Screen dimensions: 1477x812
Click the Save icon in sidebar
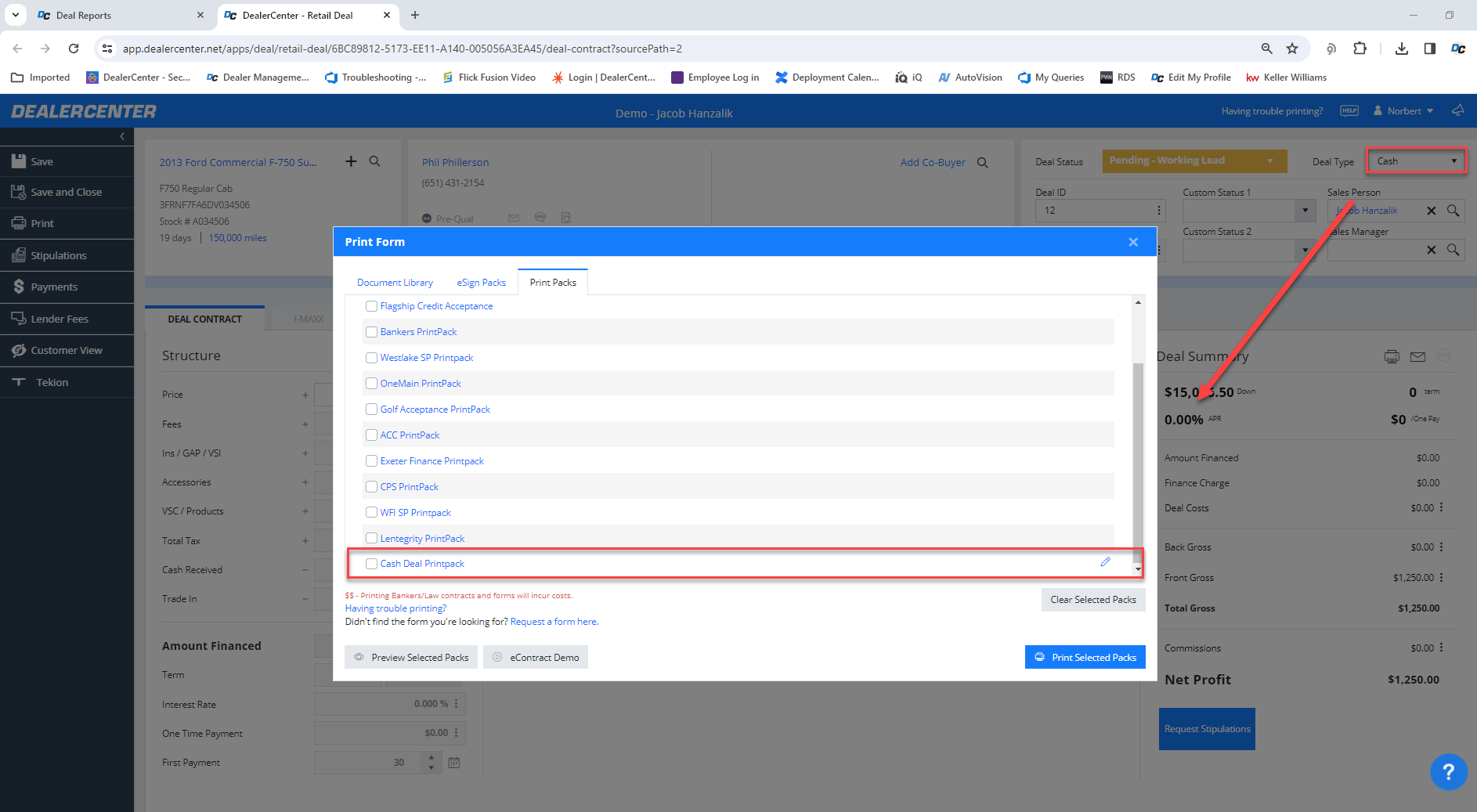[x=19, y=161]
